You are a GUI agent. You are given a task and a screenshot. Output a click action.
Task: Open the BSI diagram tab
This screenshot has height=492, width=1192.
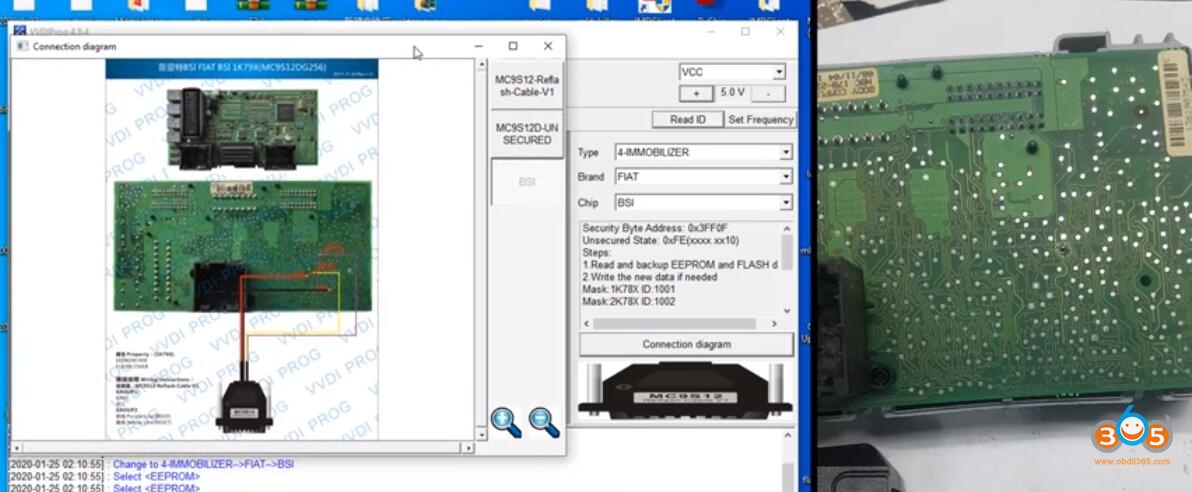[x=527, y=183]
